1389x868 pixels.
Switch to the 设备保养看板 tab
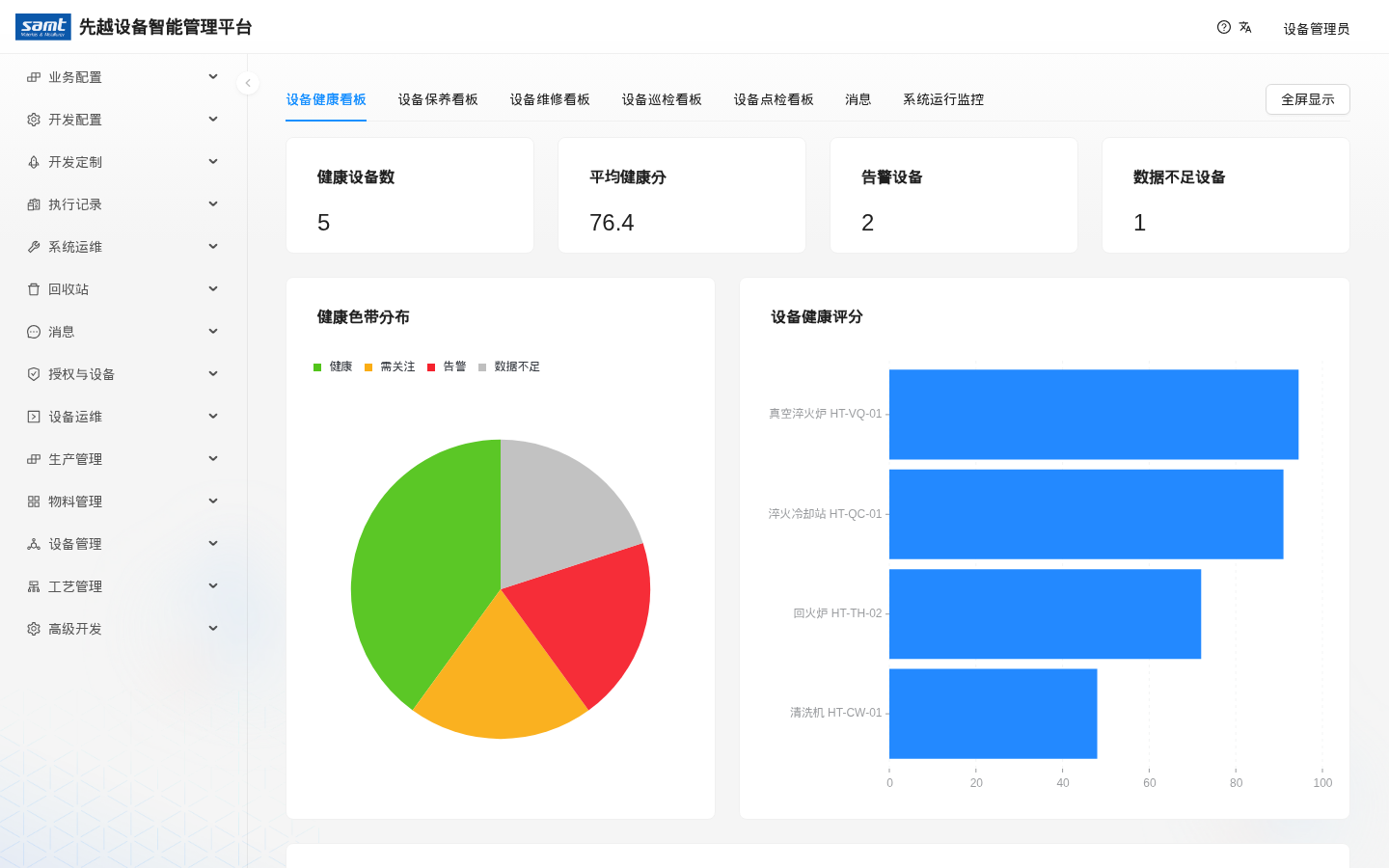(438, 99)
